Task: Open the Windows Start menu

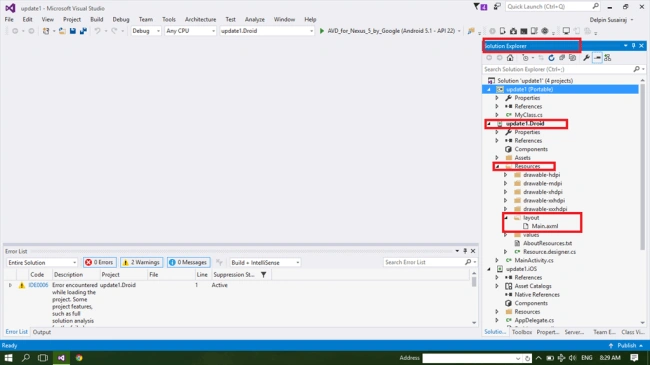Action: [8, 358]
